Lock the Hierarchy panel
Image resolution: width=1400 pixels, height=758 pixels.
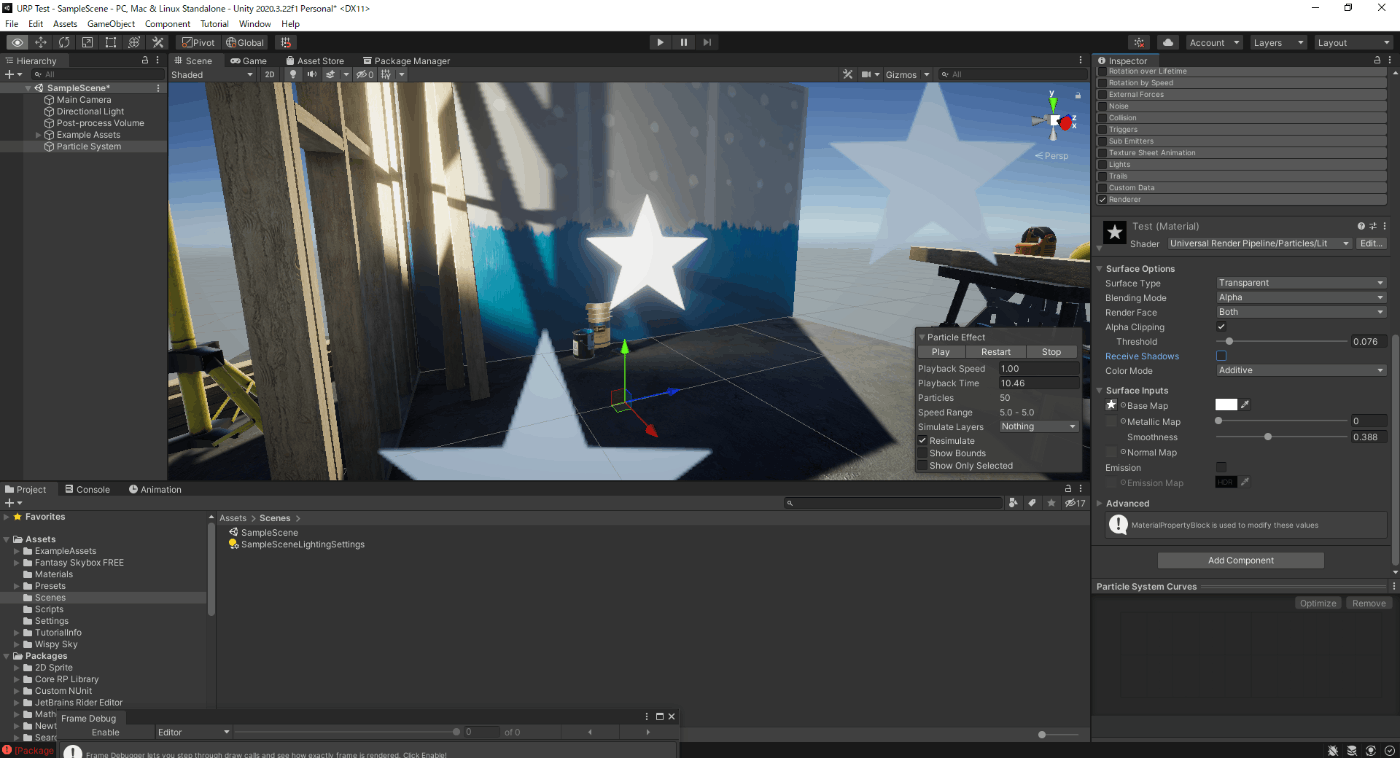tap(145, 60)
